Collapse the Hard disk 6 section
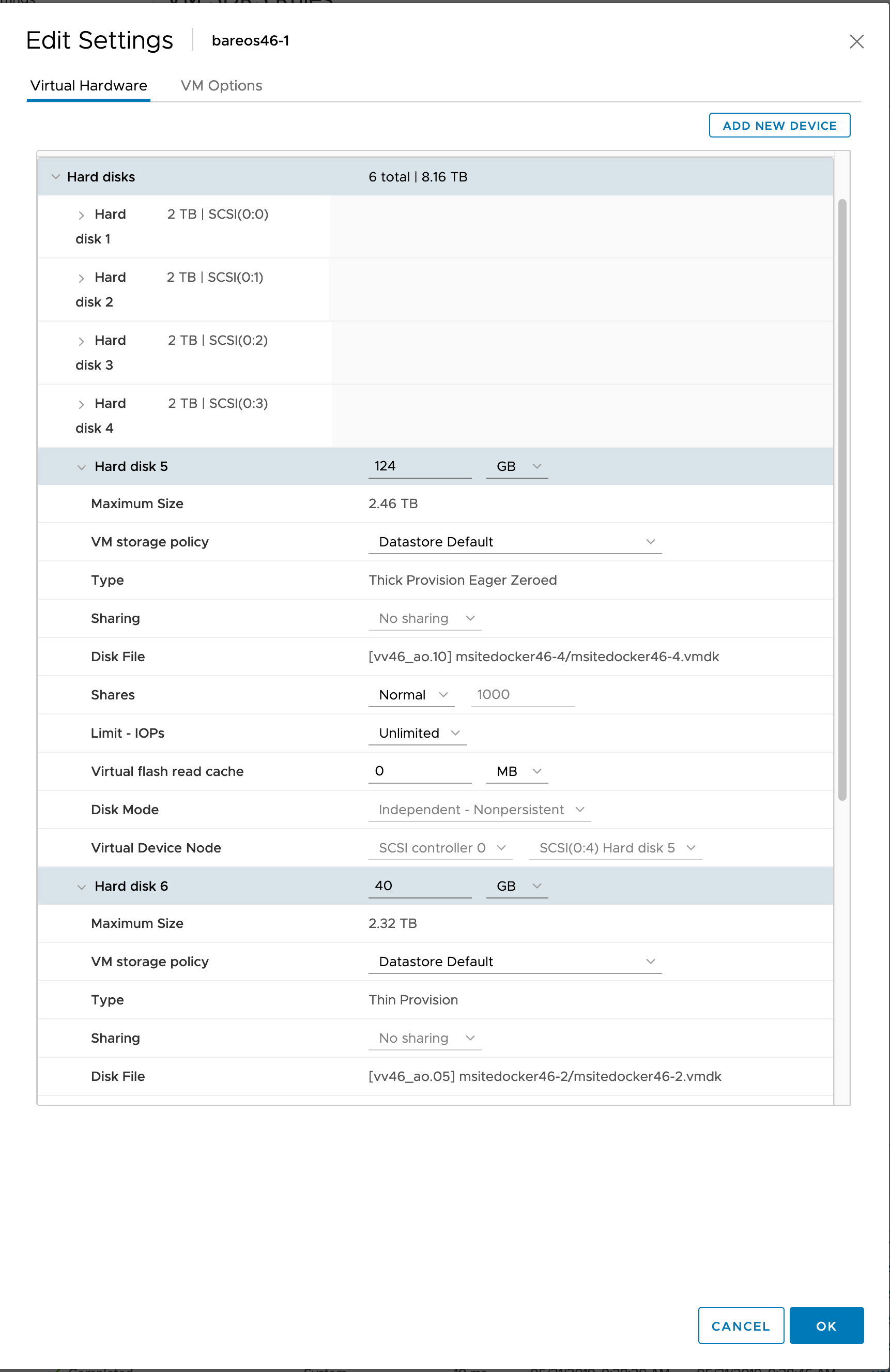 (81, 887)
